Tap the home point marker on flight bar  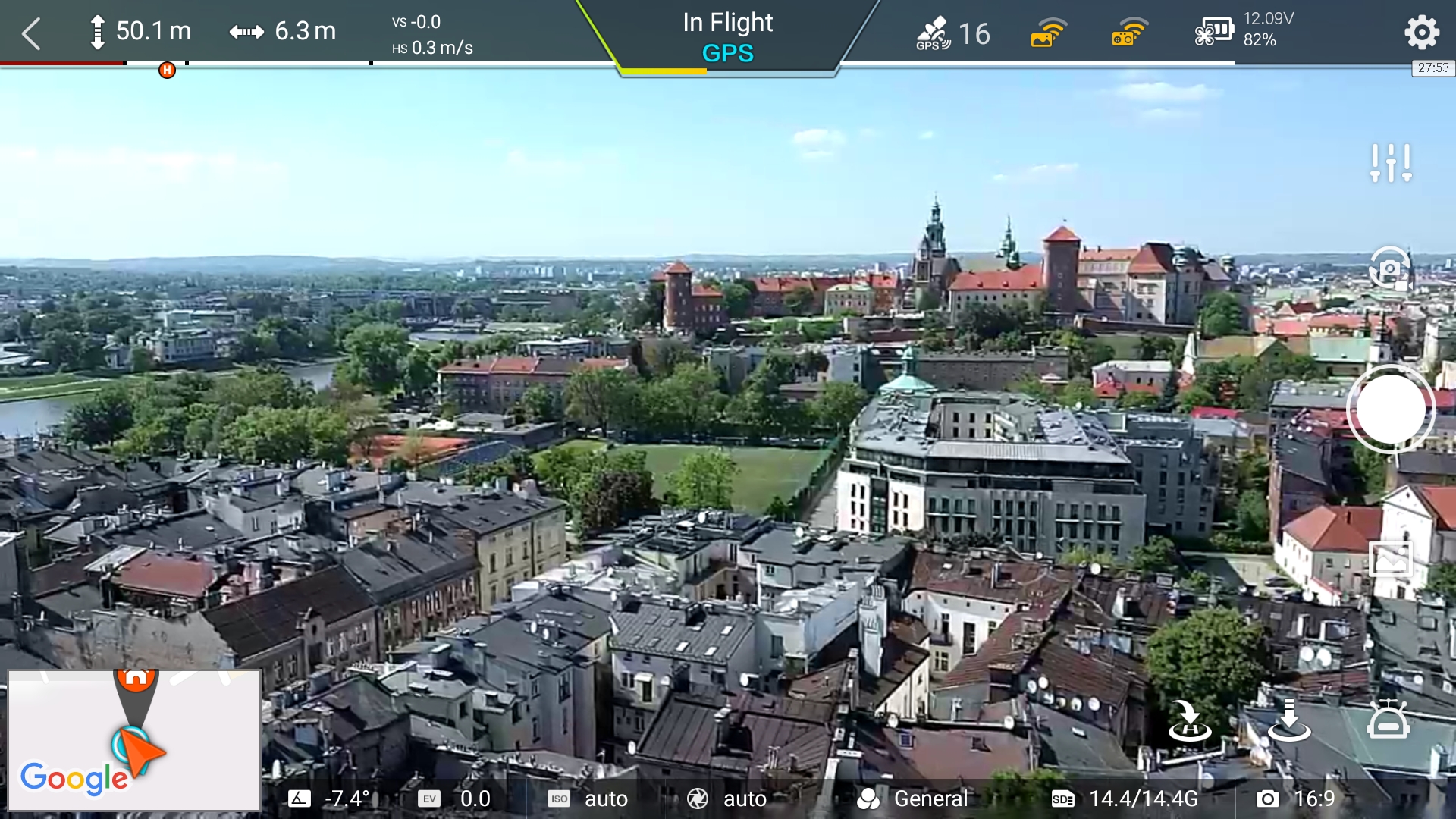(167, 71)
